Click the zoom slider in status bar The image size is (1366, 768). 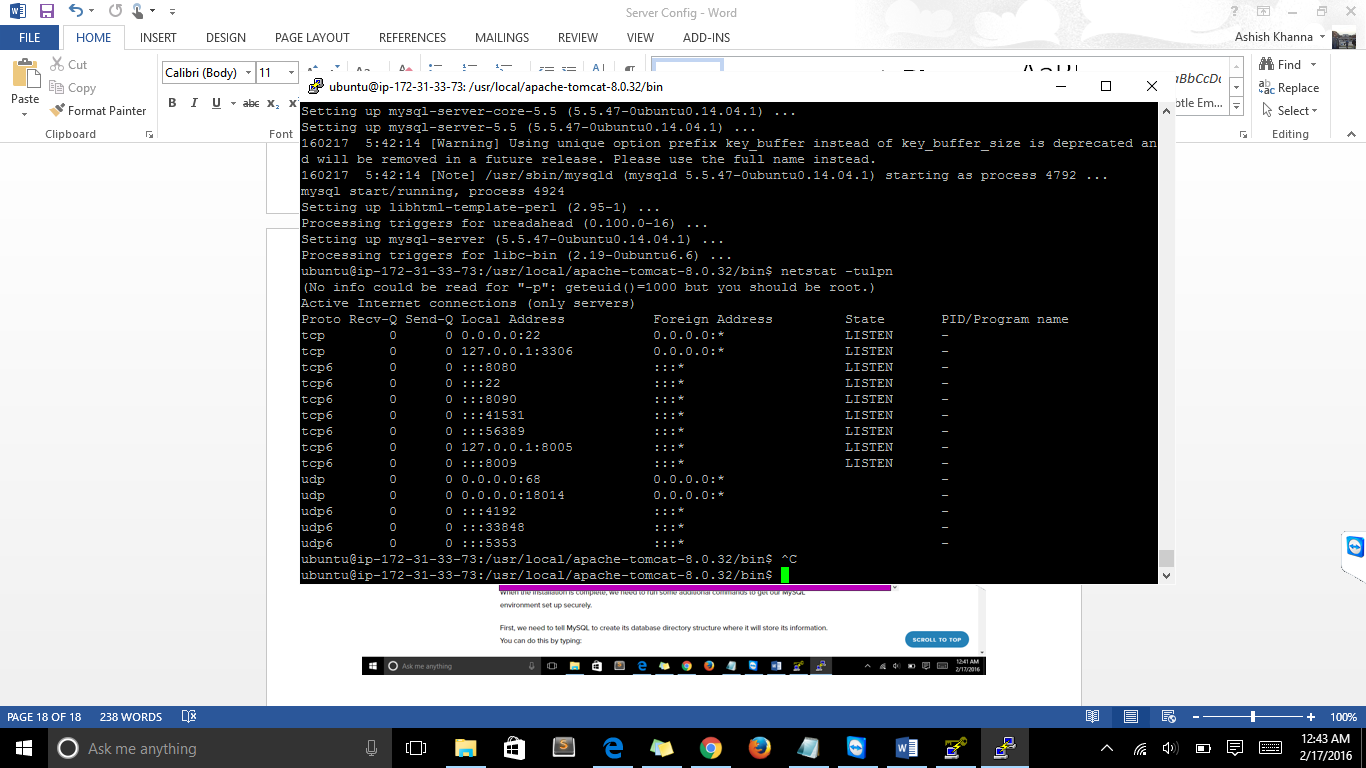[x=1253, y=717]
